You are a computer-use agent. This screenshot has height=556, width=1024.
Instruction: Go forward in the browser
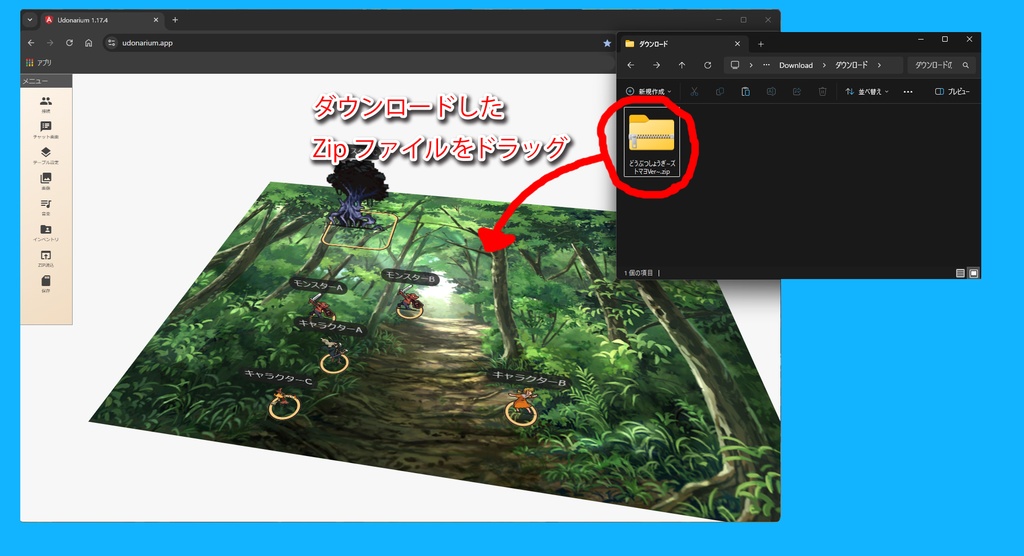(50, 42)
